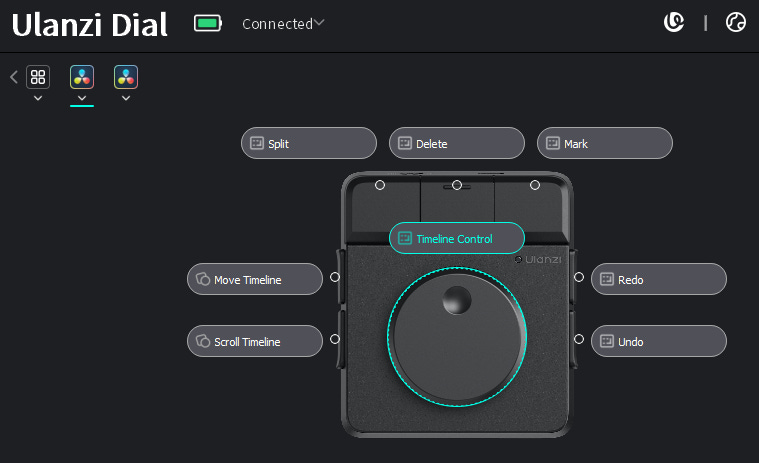Viewport: 759px width, 463px height.
Task: Open the Timeline Control dial assignment
Action: coord(457,238)
